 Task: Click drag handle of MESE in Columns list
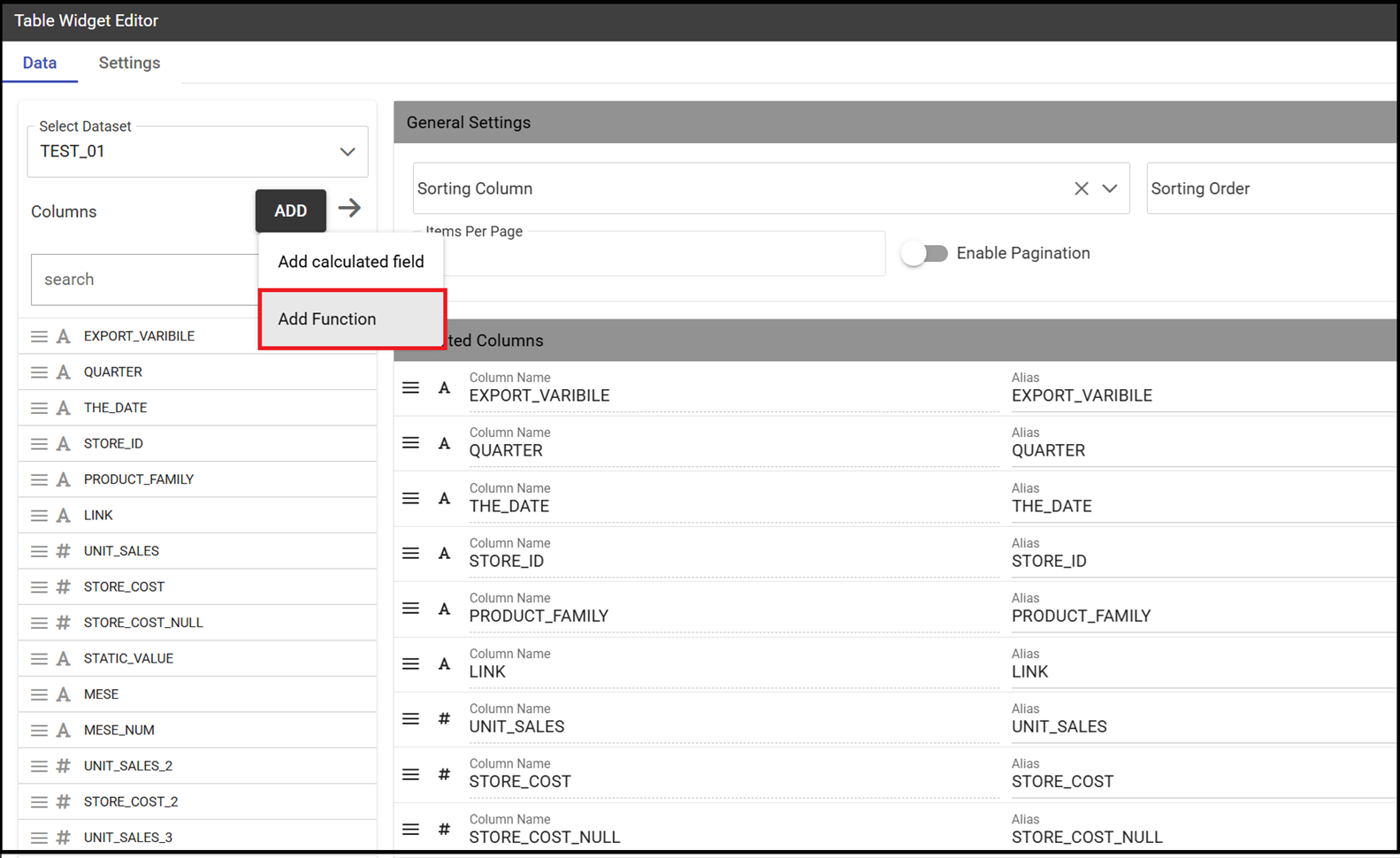click(39, 694)
